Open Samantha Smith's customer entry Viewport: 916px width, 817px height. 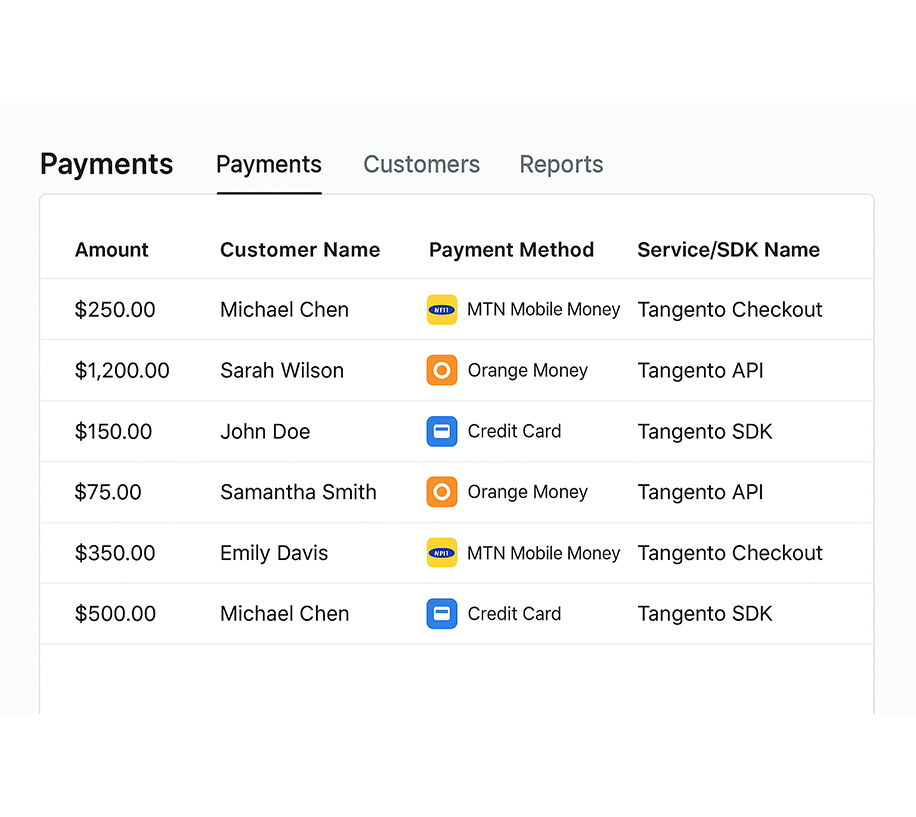coord(298,492)
